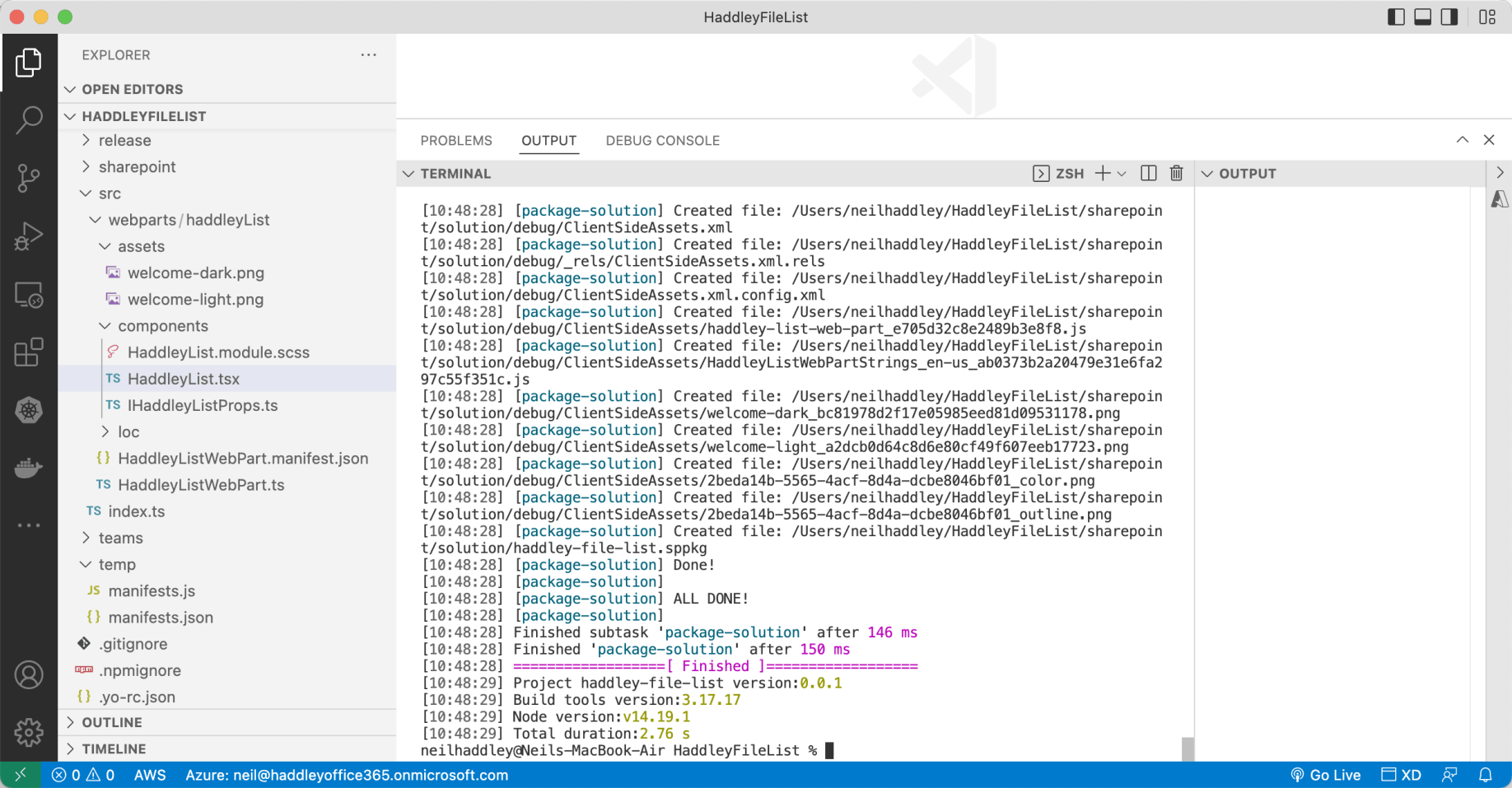1512x788 pixels.
Task: Open the remote window indicator
Action: [21, 775]
